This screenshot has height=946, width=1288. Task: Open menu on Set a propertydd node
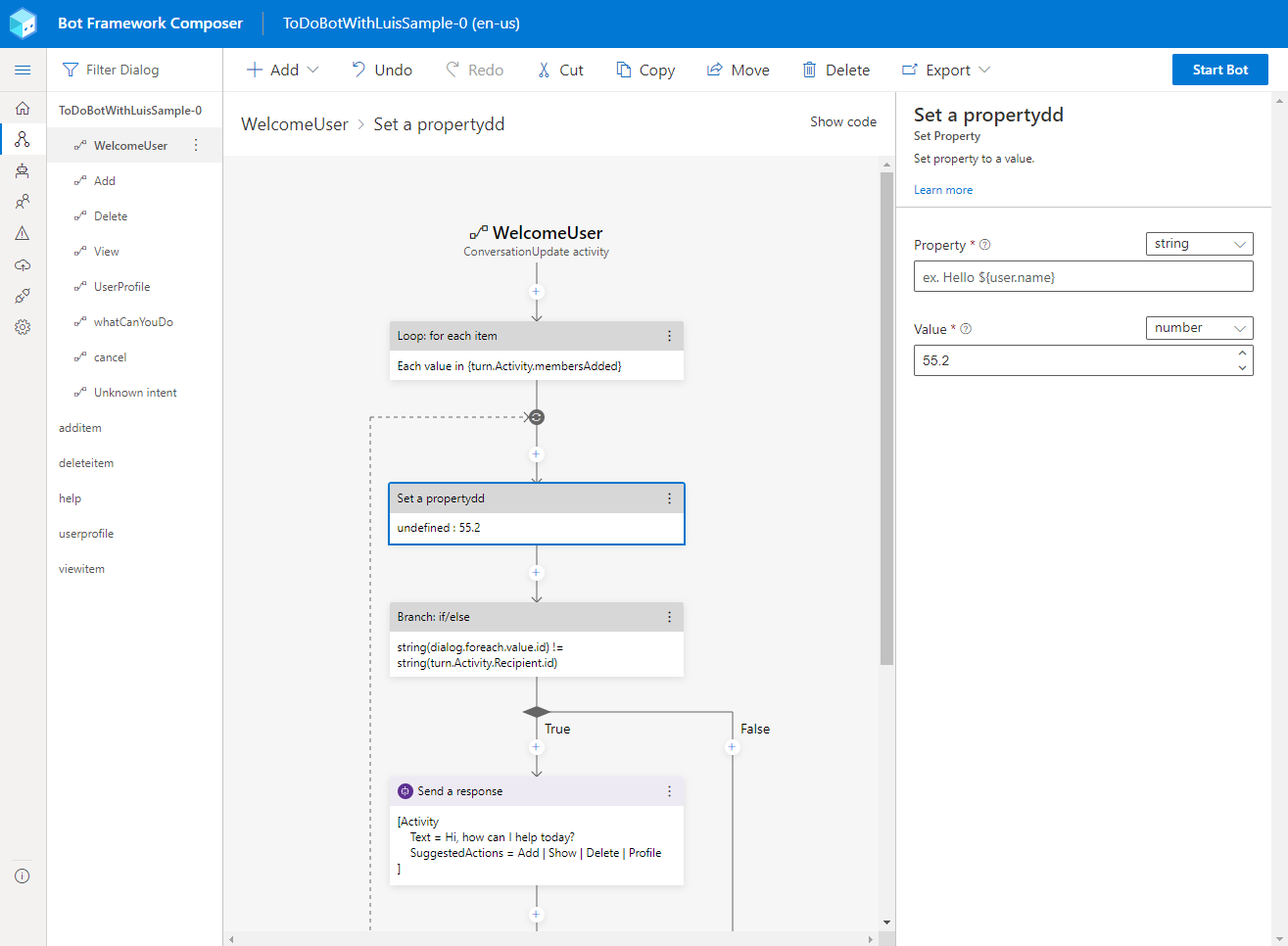pos(670,498)
